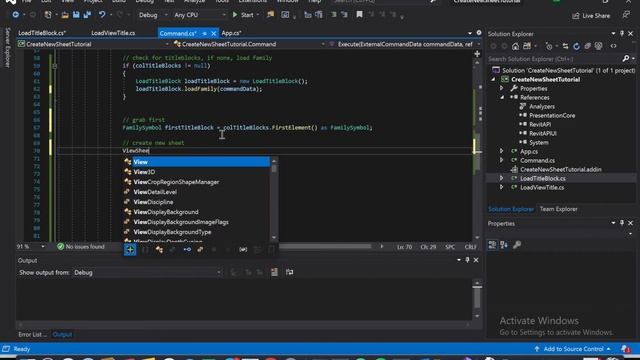Image resolution: width=640 pixels, height=360 pixels.
Task: Select the PresentationCore reference
Action: pos(552,116)
